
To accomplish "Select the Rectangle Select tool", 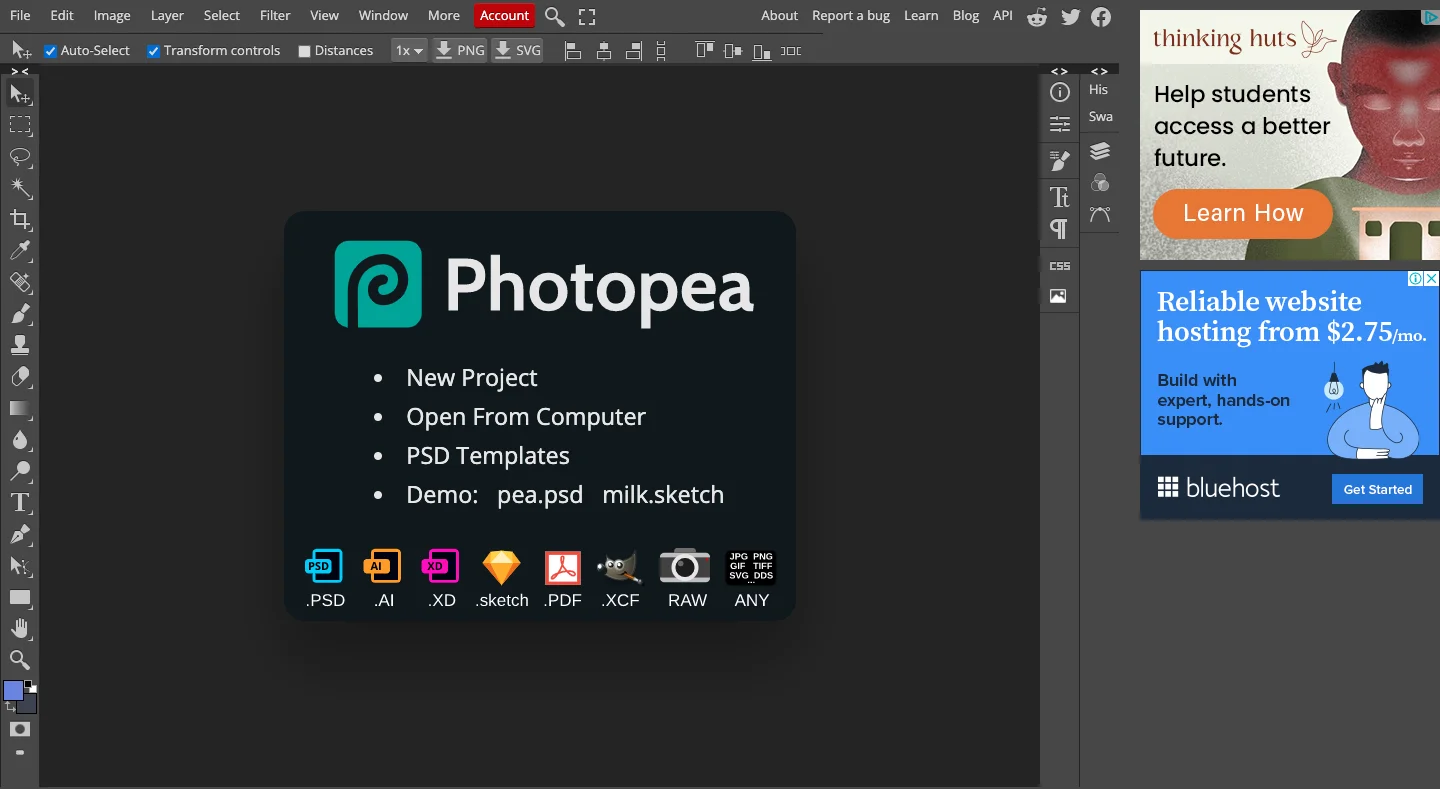I will 19,125.
